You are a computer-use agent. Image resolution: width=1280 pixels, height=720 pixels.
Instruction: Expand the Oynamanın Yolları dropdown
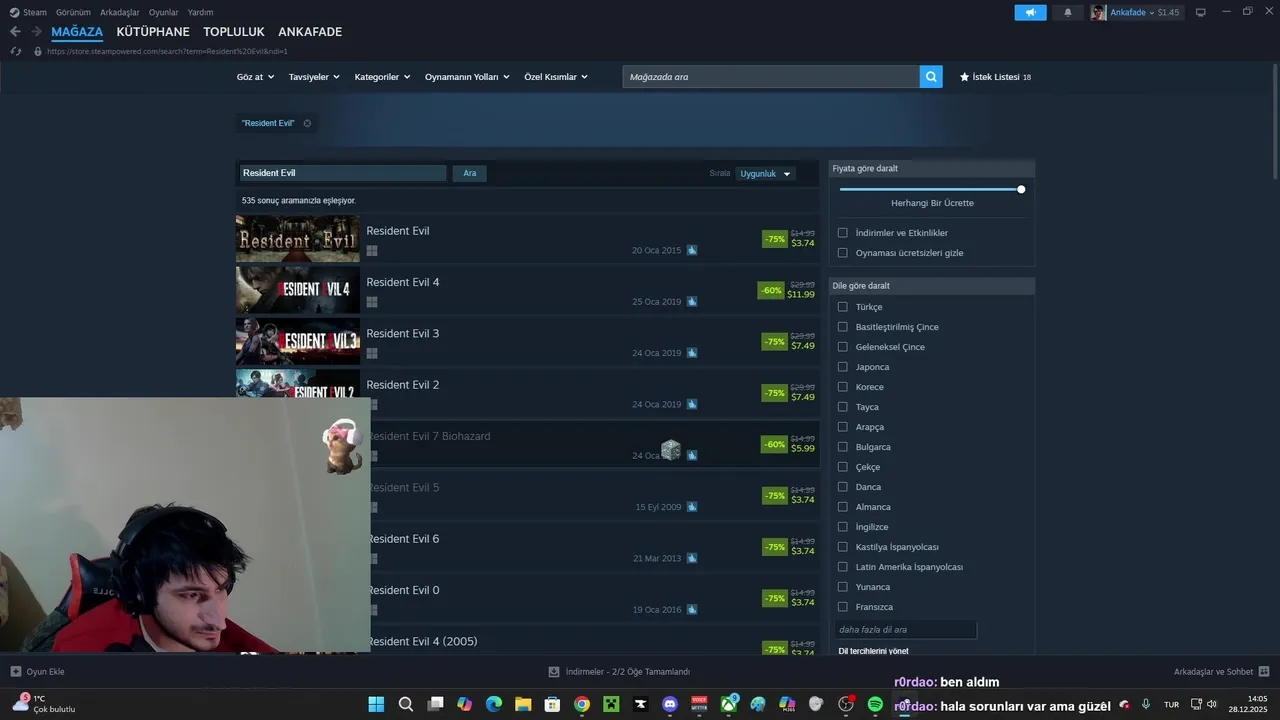point(467,77)
